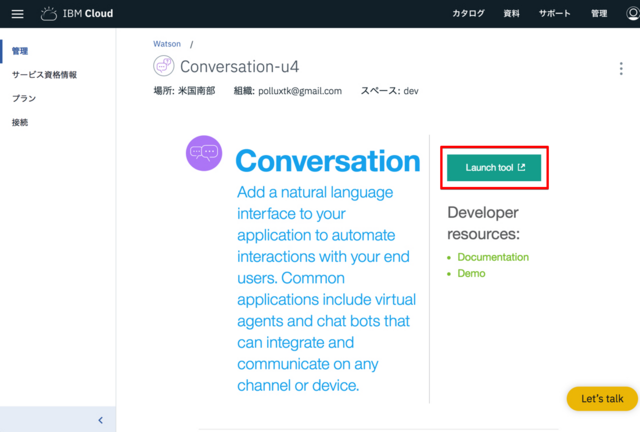
Task: Click the 組織: polluxtk@gmail.com text
Action: 288,91
